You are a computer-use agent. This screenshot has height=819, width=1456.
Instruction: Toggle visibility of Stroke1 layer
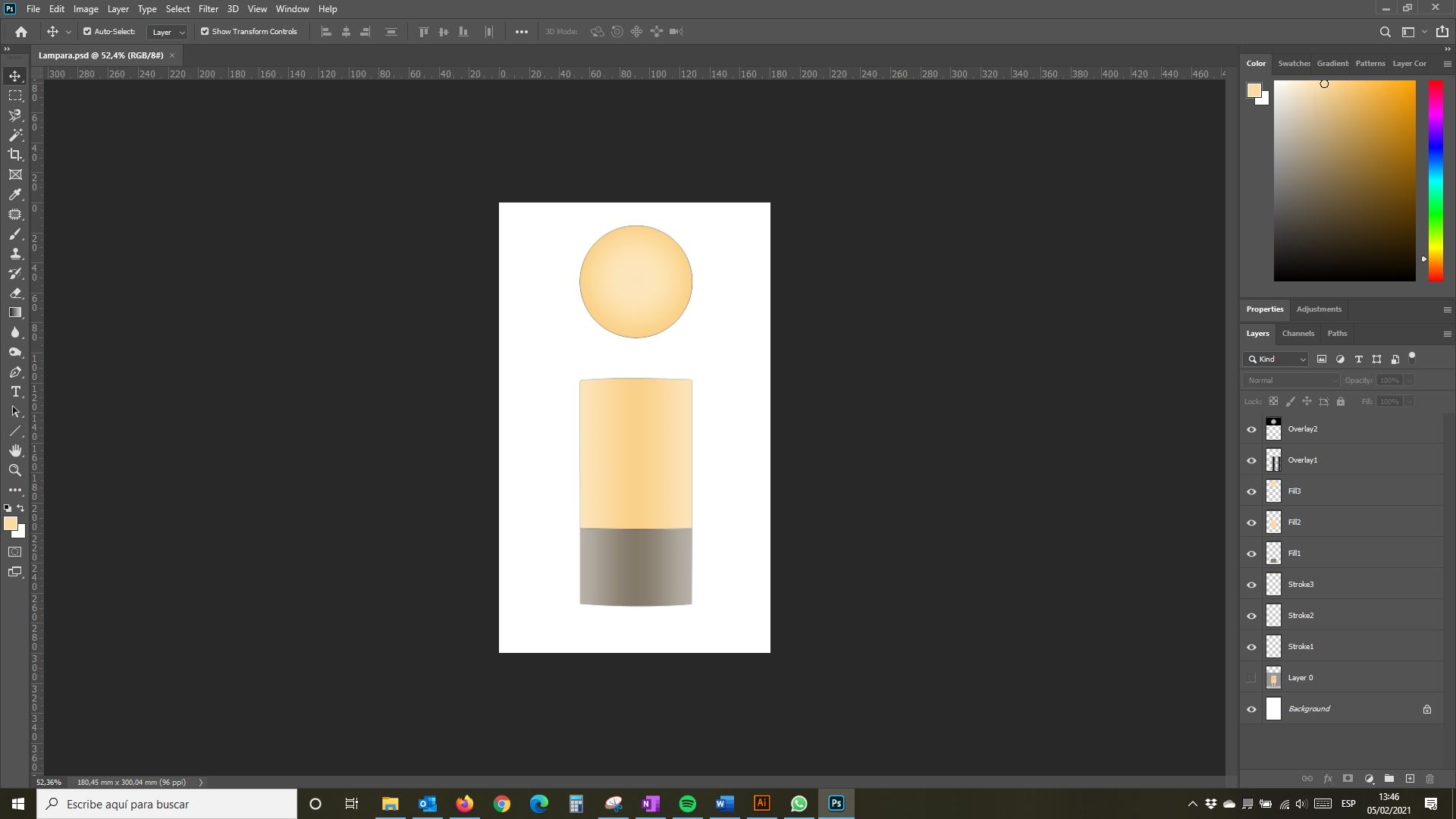coord(1252,646)
